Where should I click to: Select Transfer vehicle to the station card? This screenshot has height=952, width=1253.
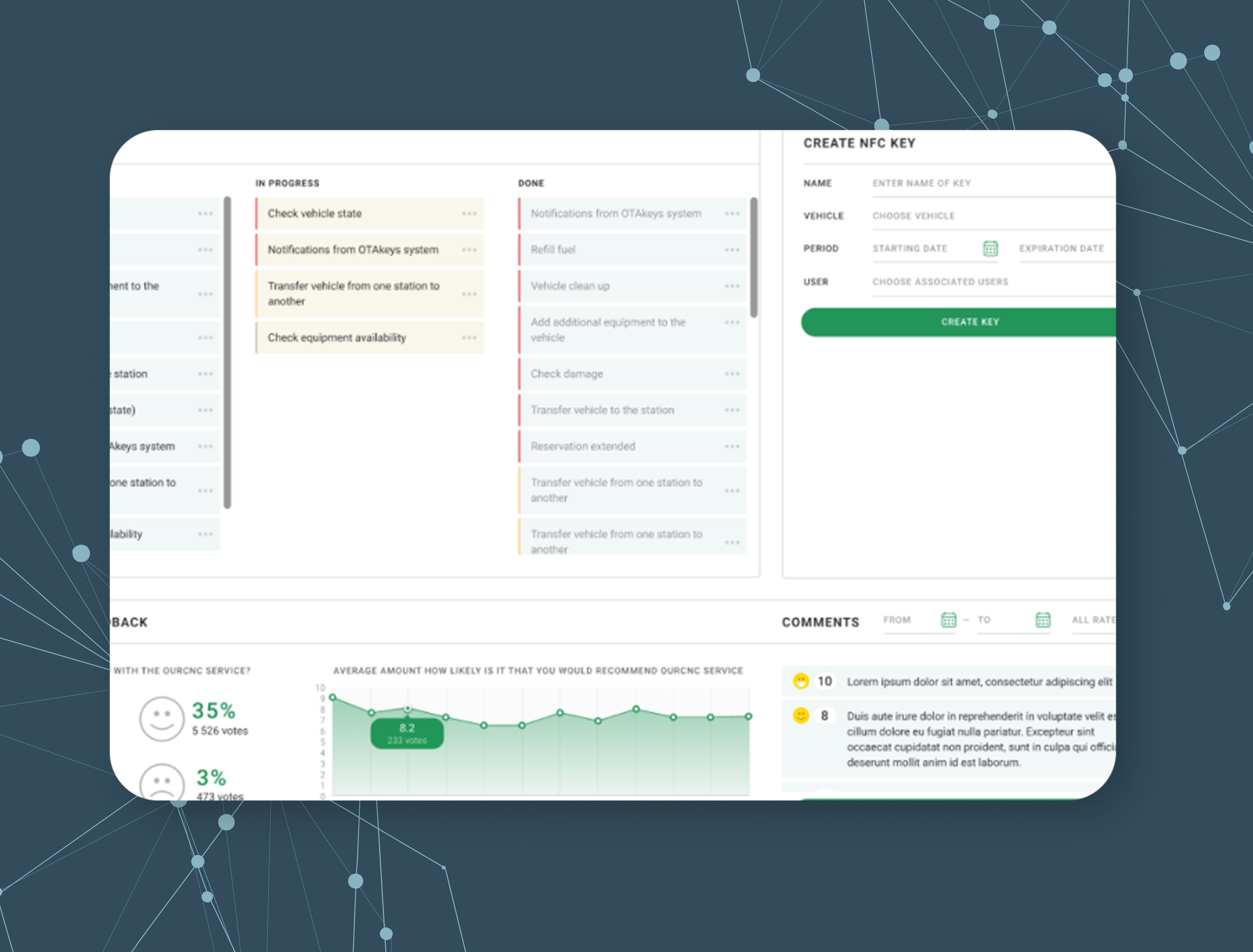[x=633, y=410]
